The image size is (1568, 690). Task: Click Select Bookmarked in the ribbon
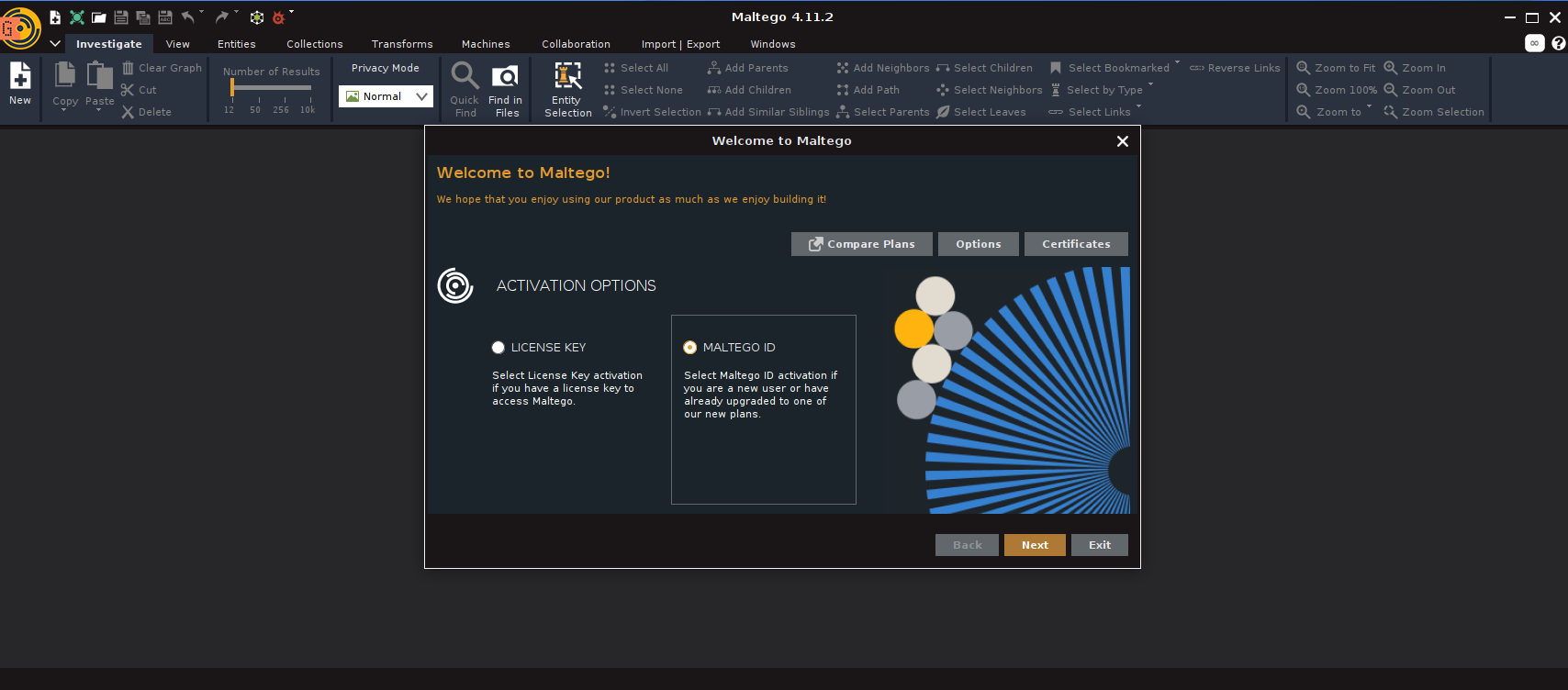pyautogui.click(x=1110, y=68)
